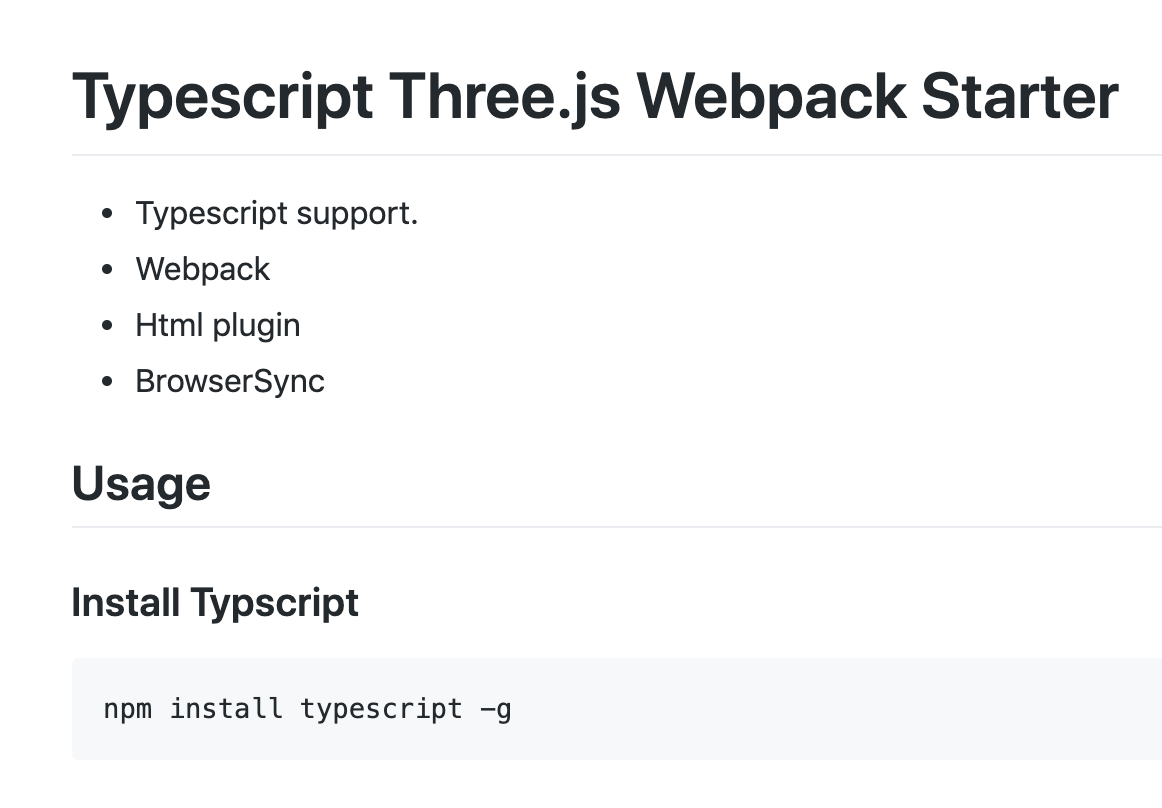
Task: Click the bullet dot beside "BrowserSync"
Action: click(107, 382)
